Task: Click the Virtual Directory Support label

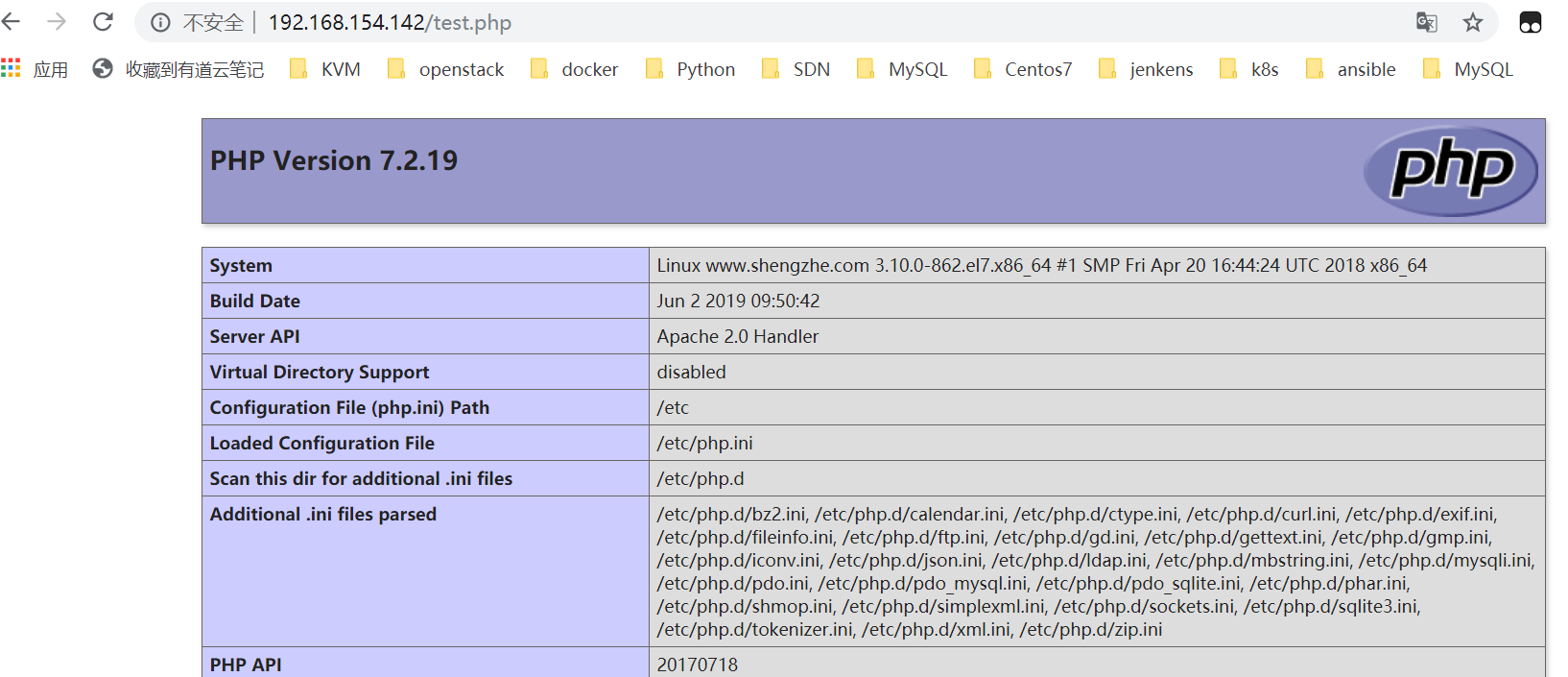Action: pyautogui.click(x=320, y=372)
